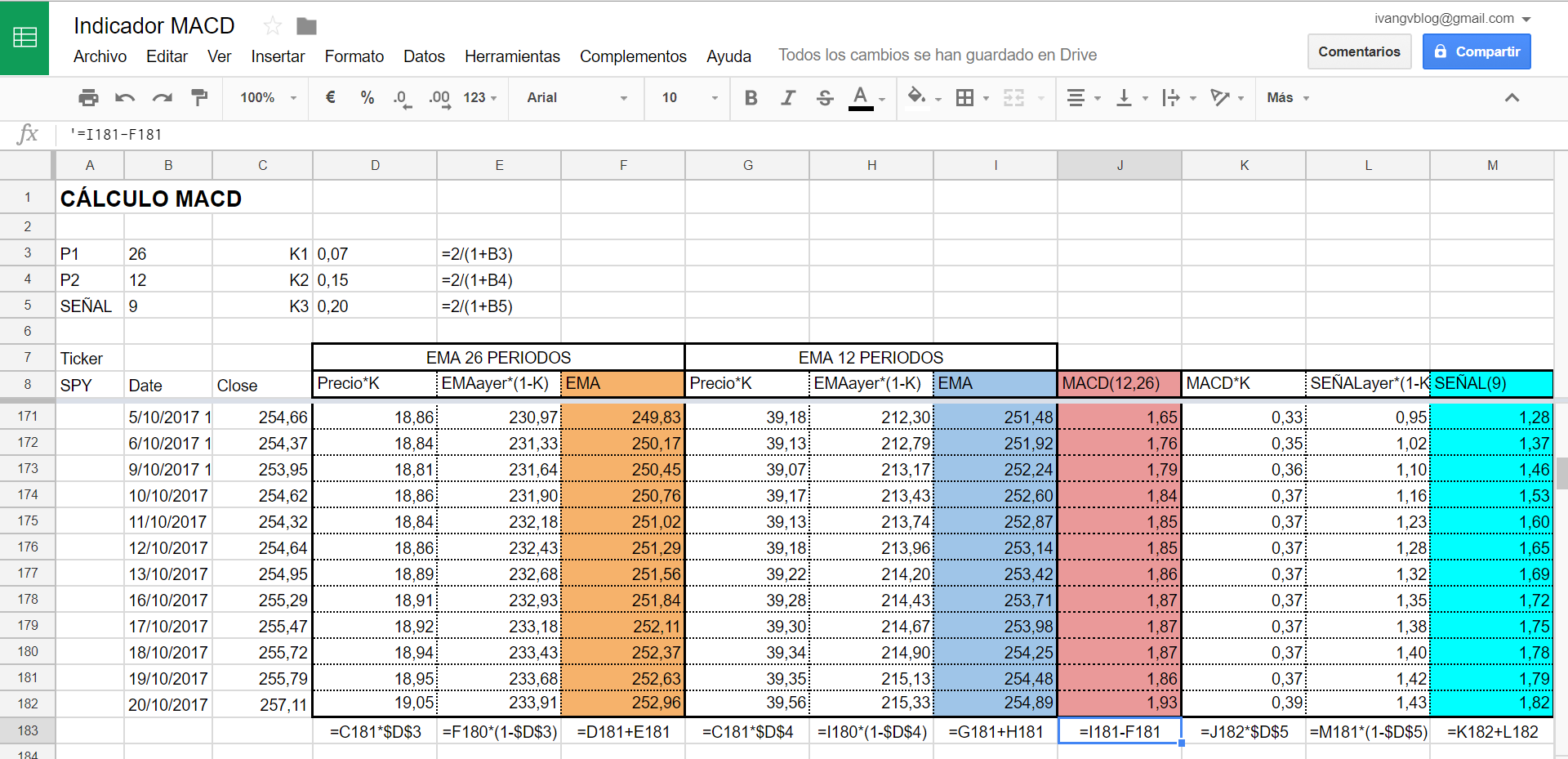
Task: Click the Undo arrow icon
Action: coord(125,98)
